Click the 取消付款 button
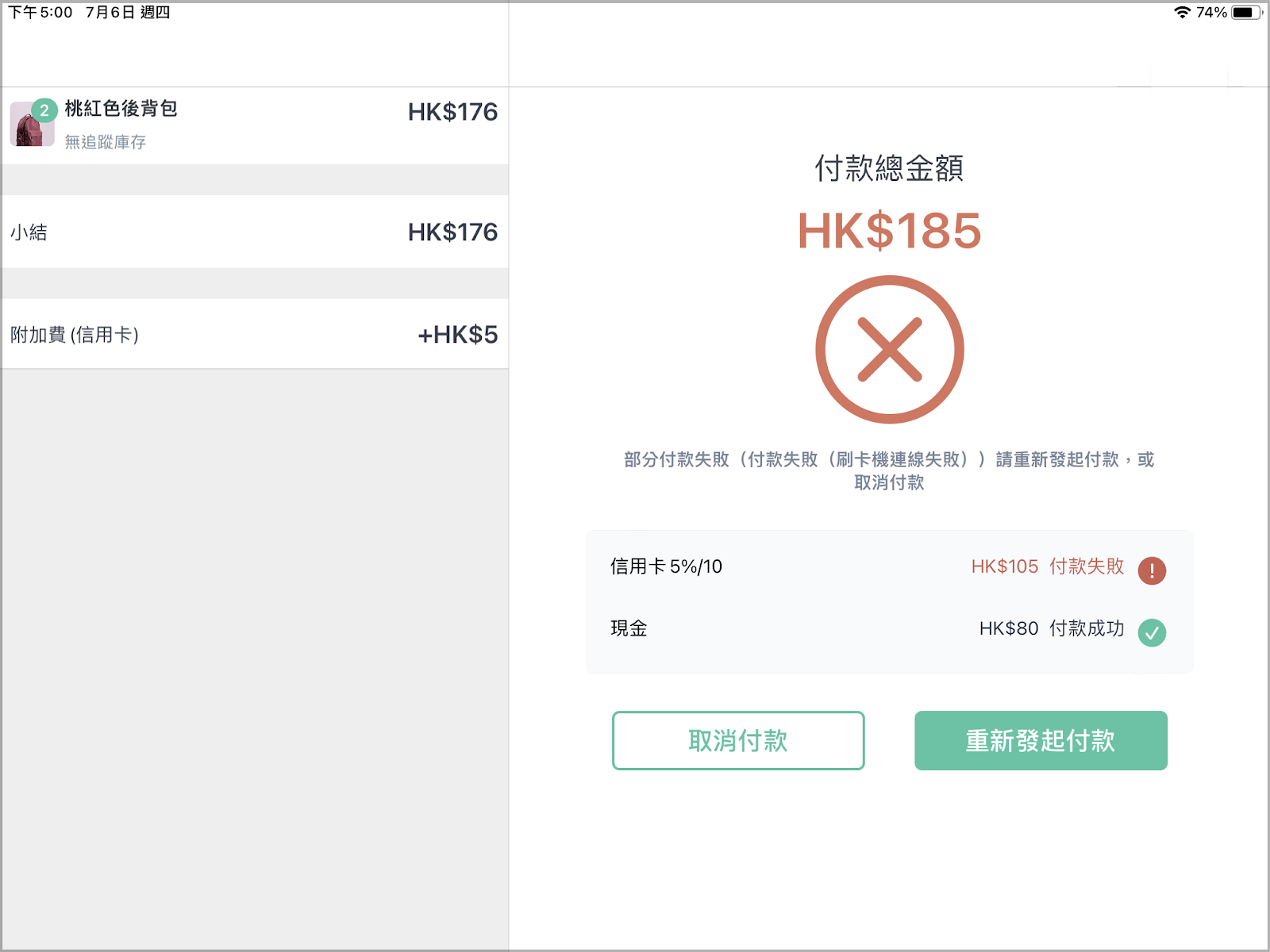The height and width of the screenshot is (952, 1270). [x=738, y=740]
